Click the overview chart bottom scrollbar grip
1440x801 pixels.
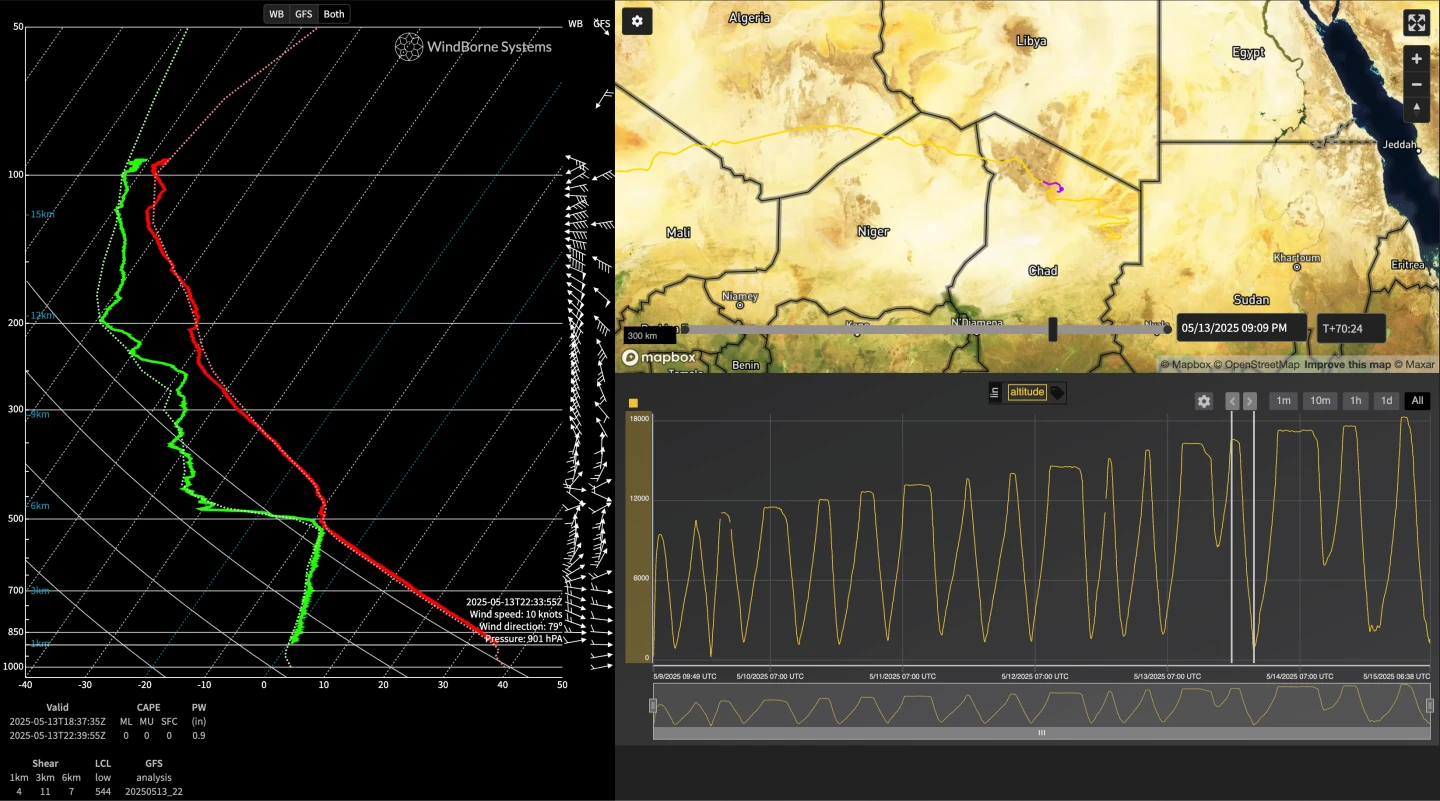point(1041,733)
